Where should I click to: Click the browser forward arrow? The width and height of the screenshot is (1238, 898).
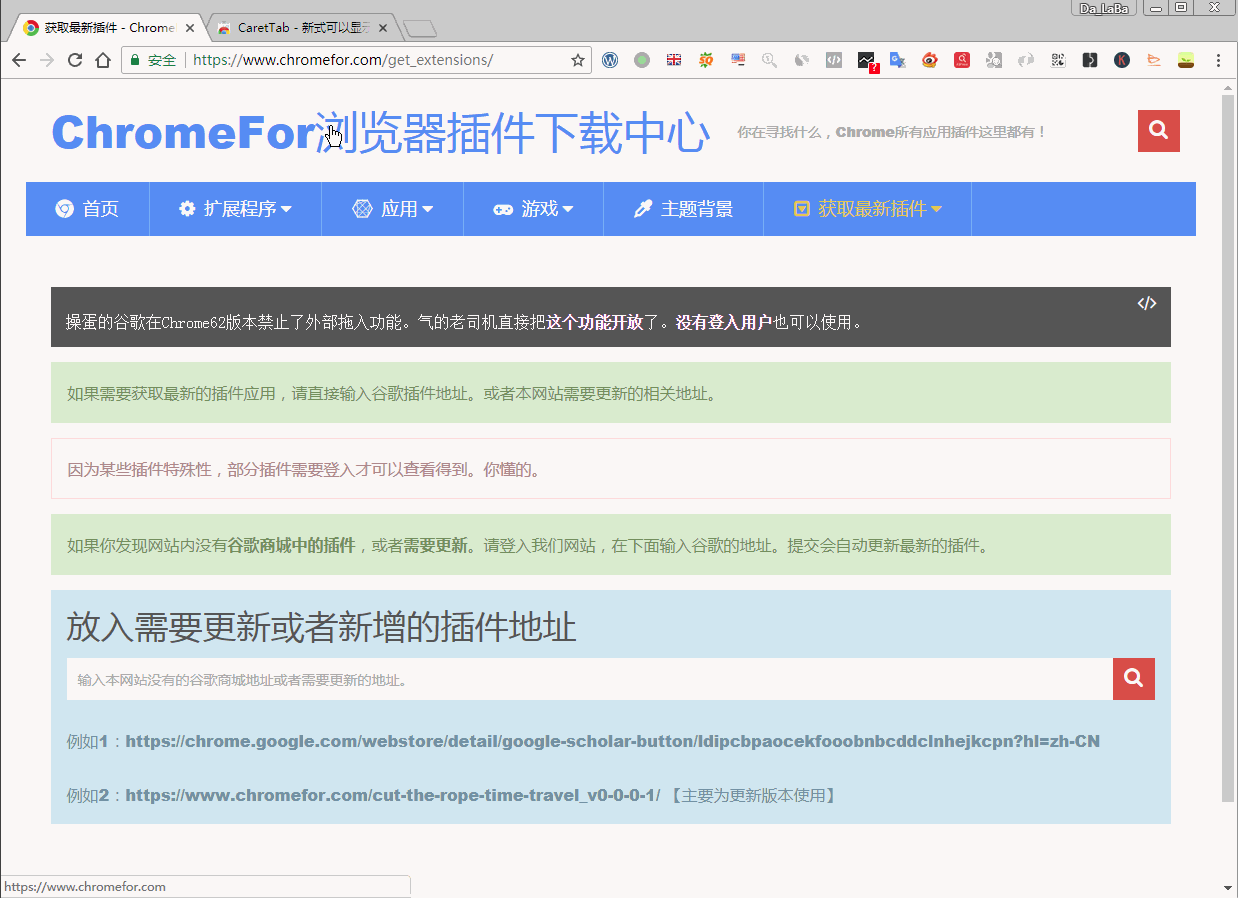click(46, 60)
